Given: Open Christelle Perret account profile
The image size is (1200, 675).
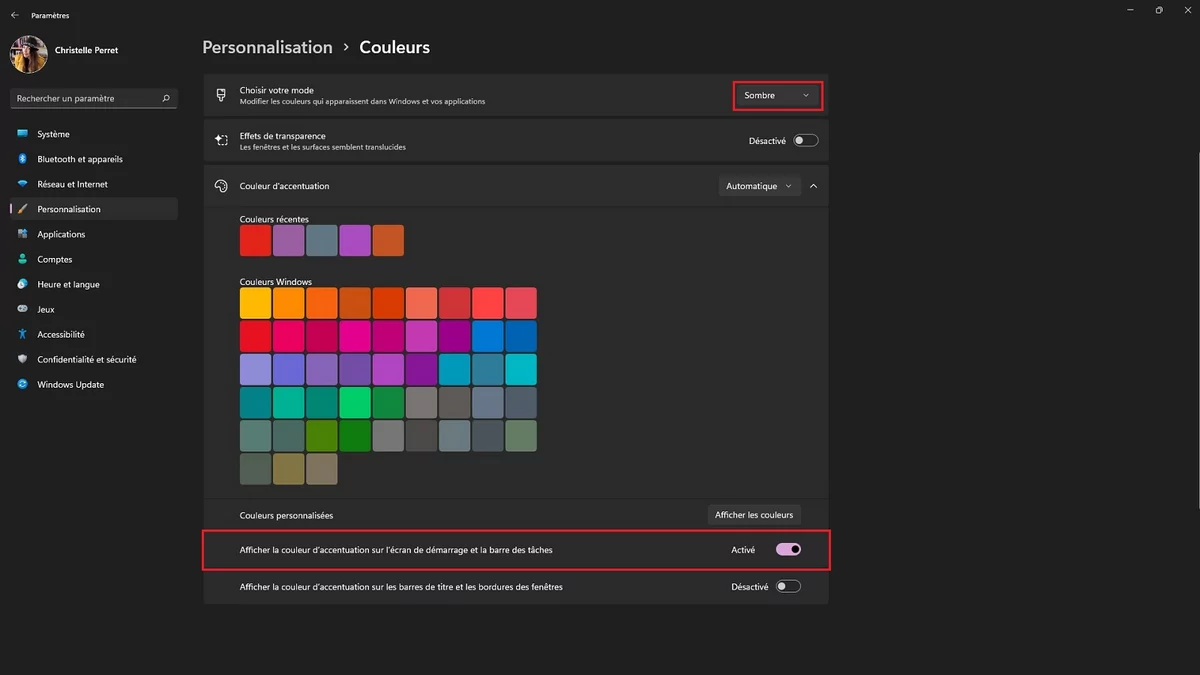Looking at the screenshot, I should click(x=86, y=49).
